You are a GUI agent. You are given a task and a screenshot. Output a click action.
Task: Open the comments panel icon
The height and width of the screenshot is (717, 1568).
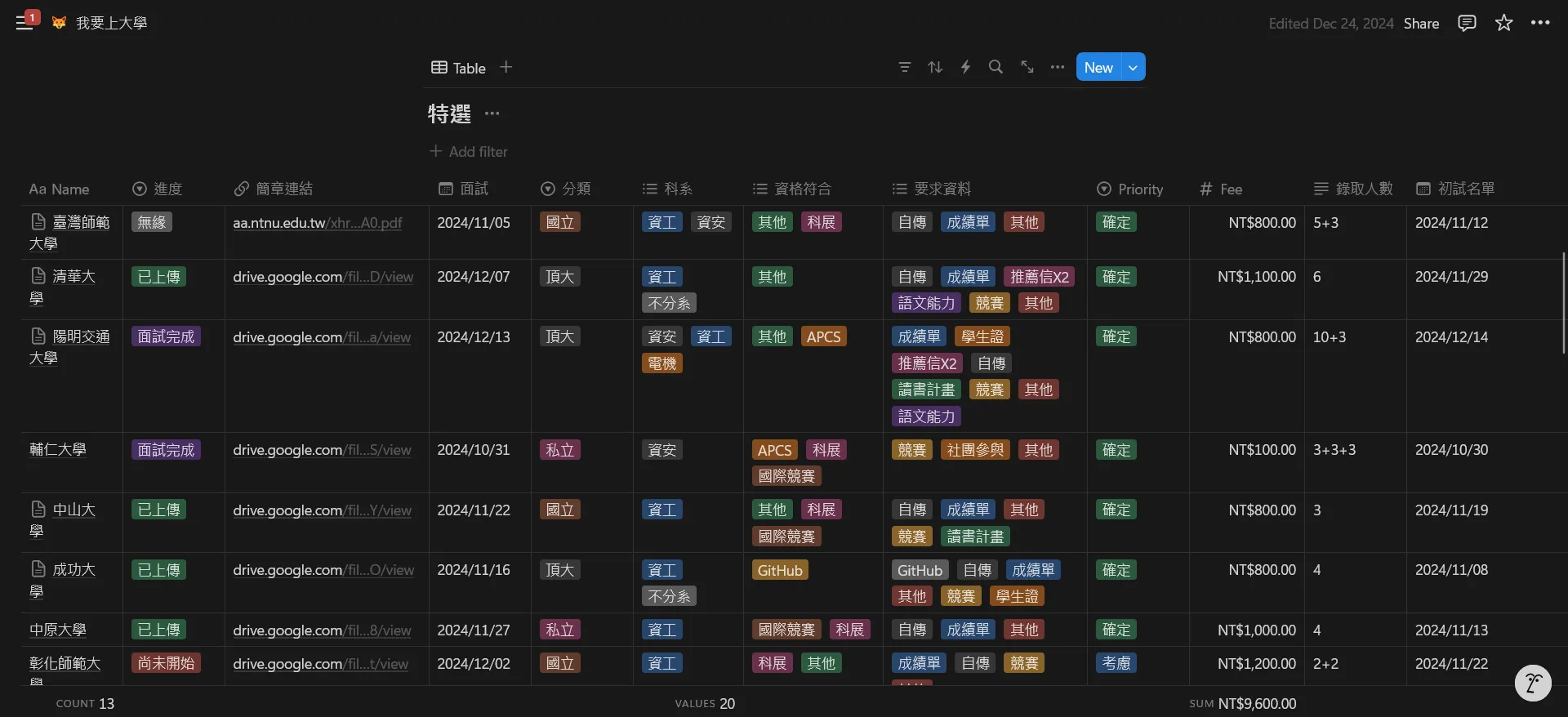point(1467,23)
